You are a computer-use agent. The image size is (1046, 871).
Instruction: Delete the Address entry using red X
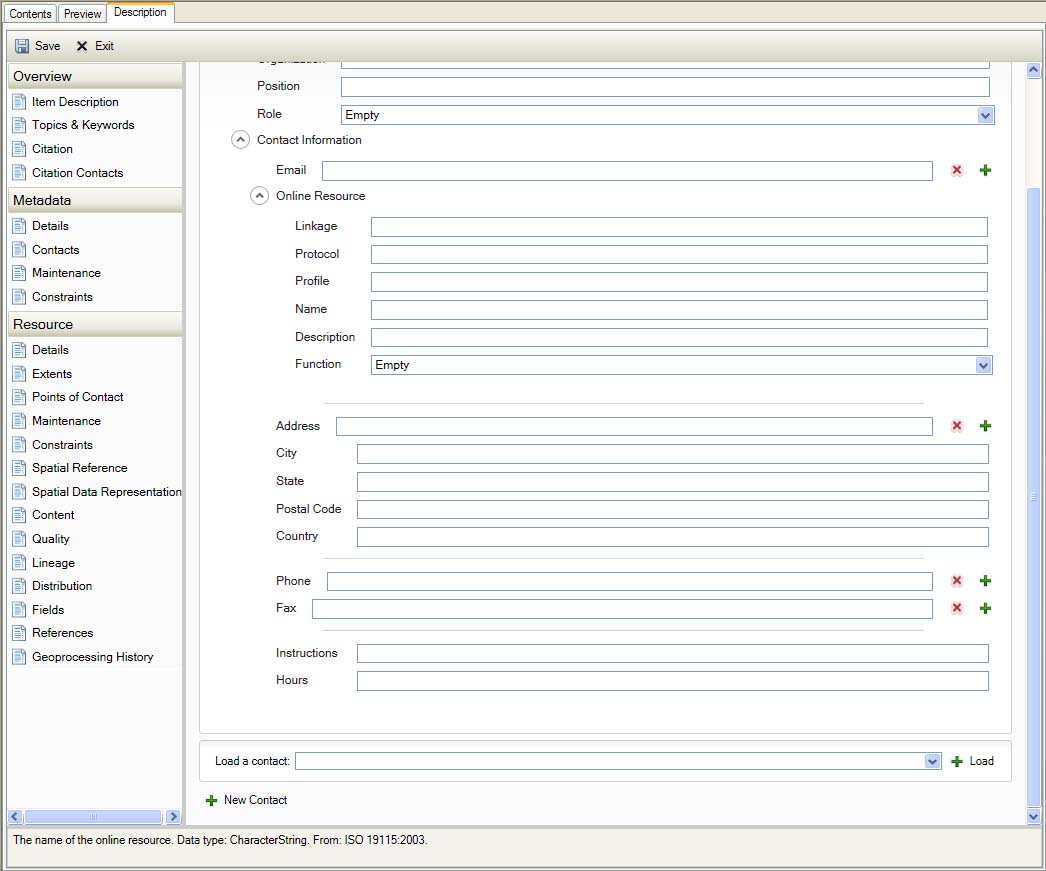956,426
